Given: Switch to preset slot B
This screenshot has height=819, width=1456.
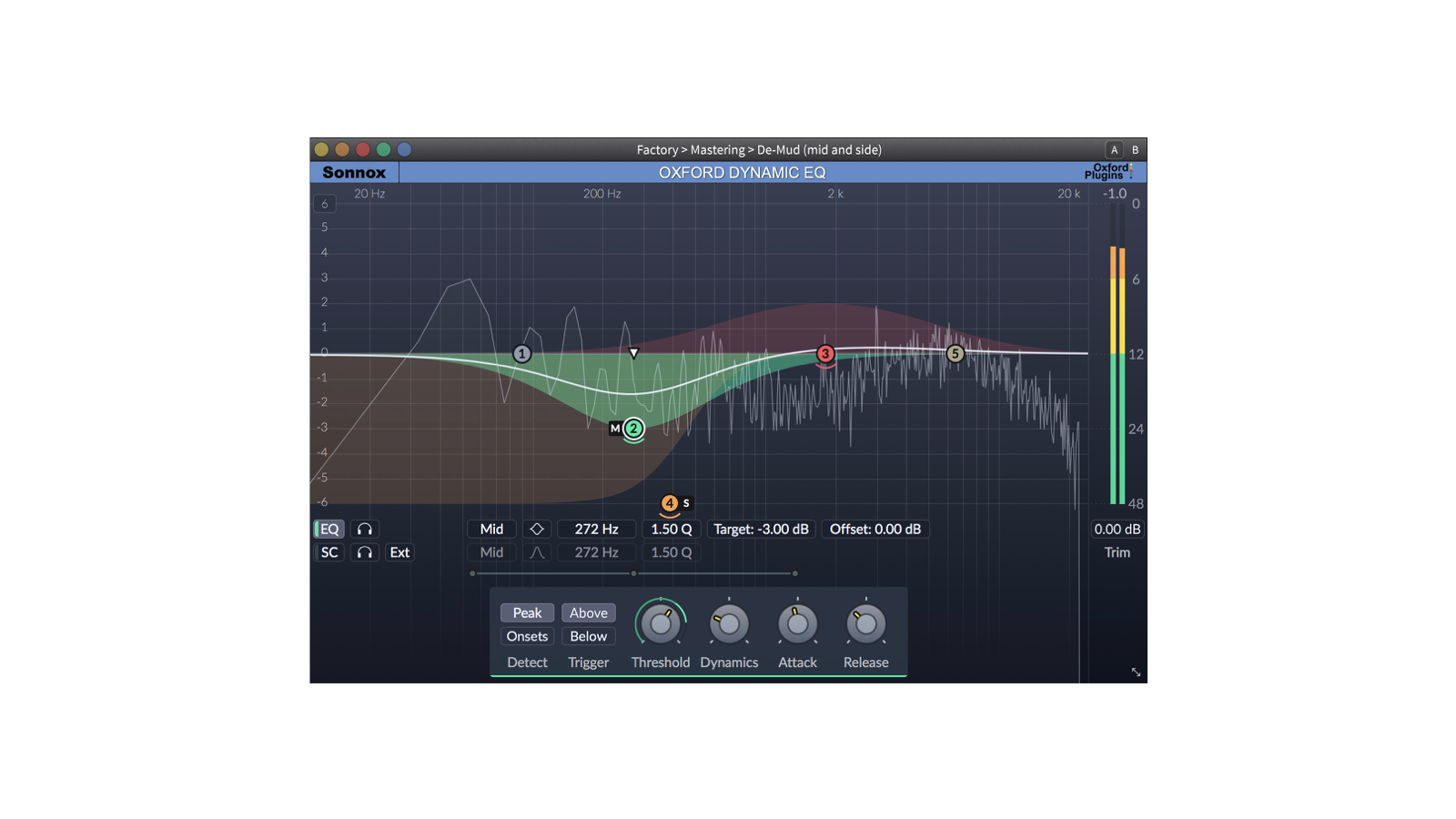Looking at the screenshot, I should click(1135, 150).
